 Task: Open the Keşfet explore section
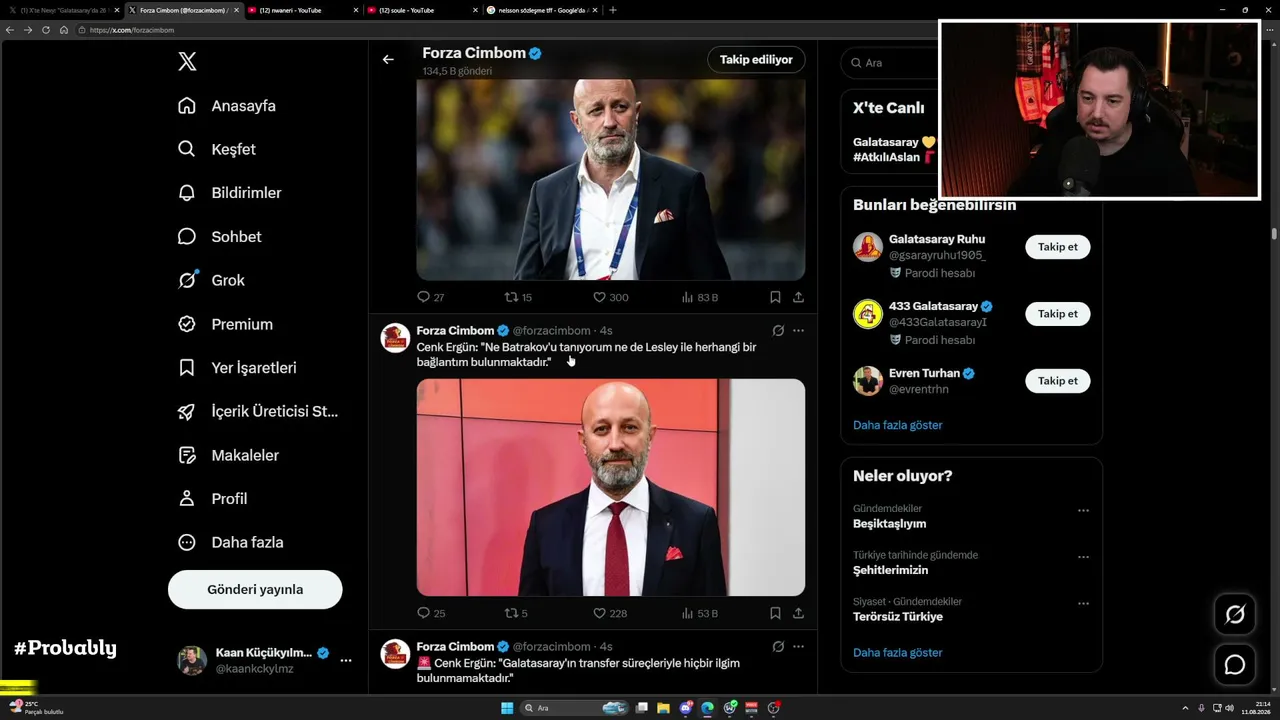tap(217, 149)
